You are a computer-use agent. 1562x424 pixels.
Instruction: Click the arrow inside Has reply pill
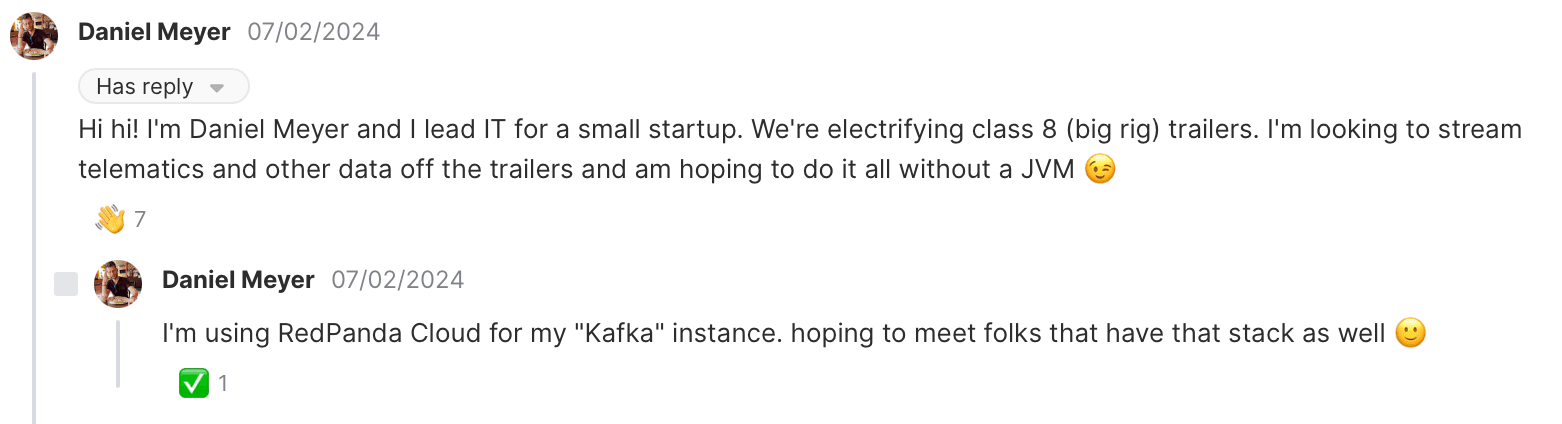click(217, 88)
